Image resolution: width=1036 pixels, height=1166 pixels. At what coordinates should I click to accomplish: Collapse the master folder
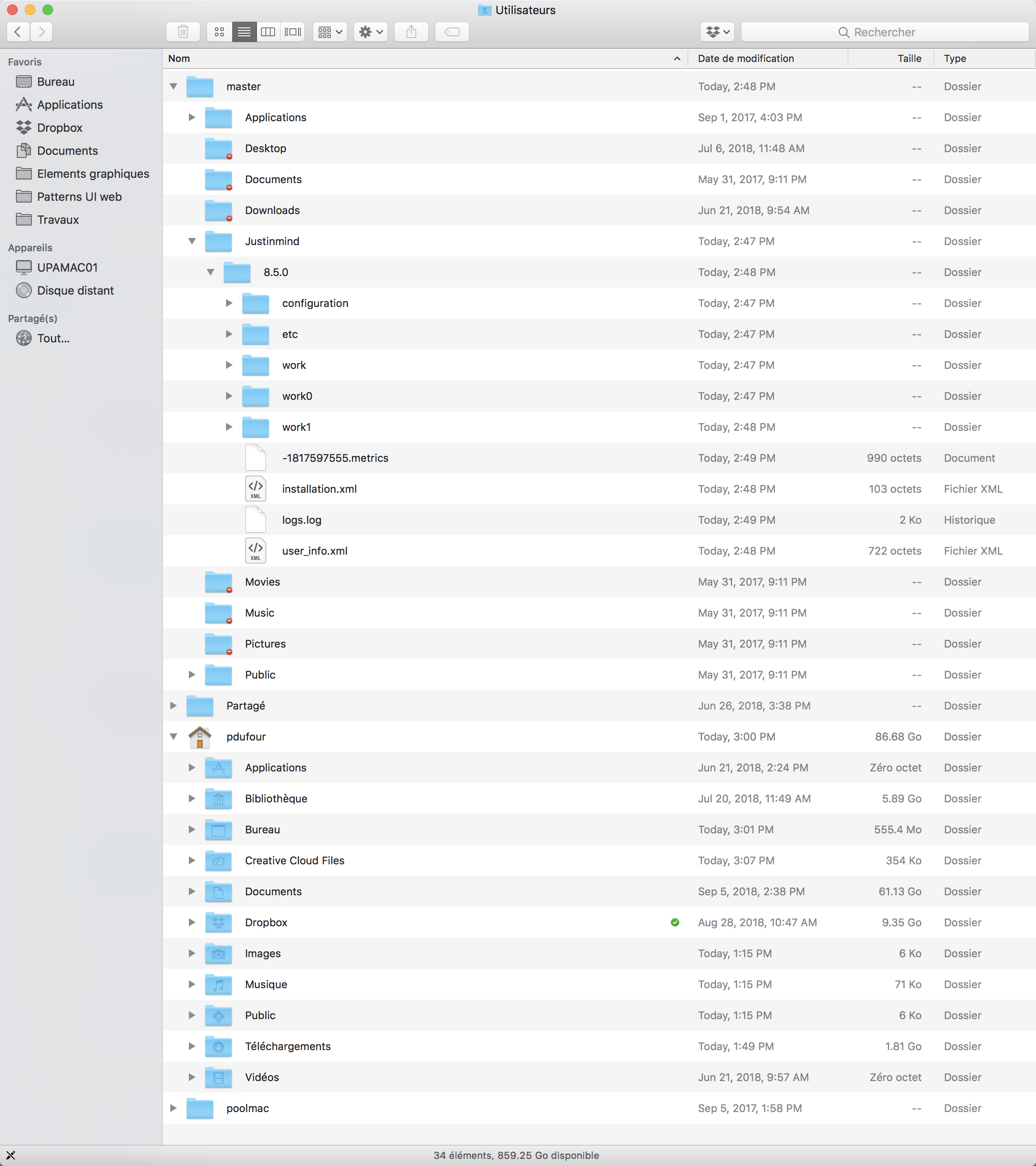point(173,87)
